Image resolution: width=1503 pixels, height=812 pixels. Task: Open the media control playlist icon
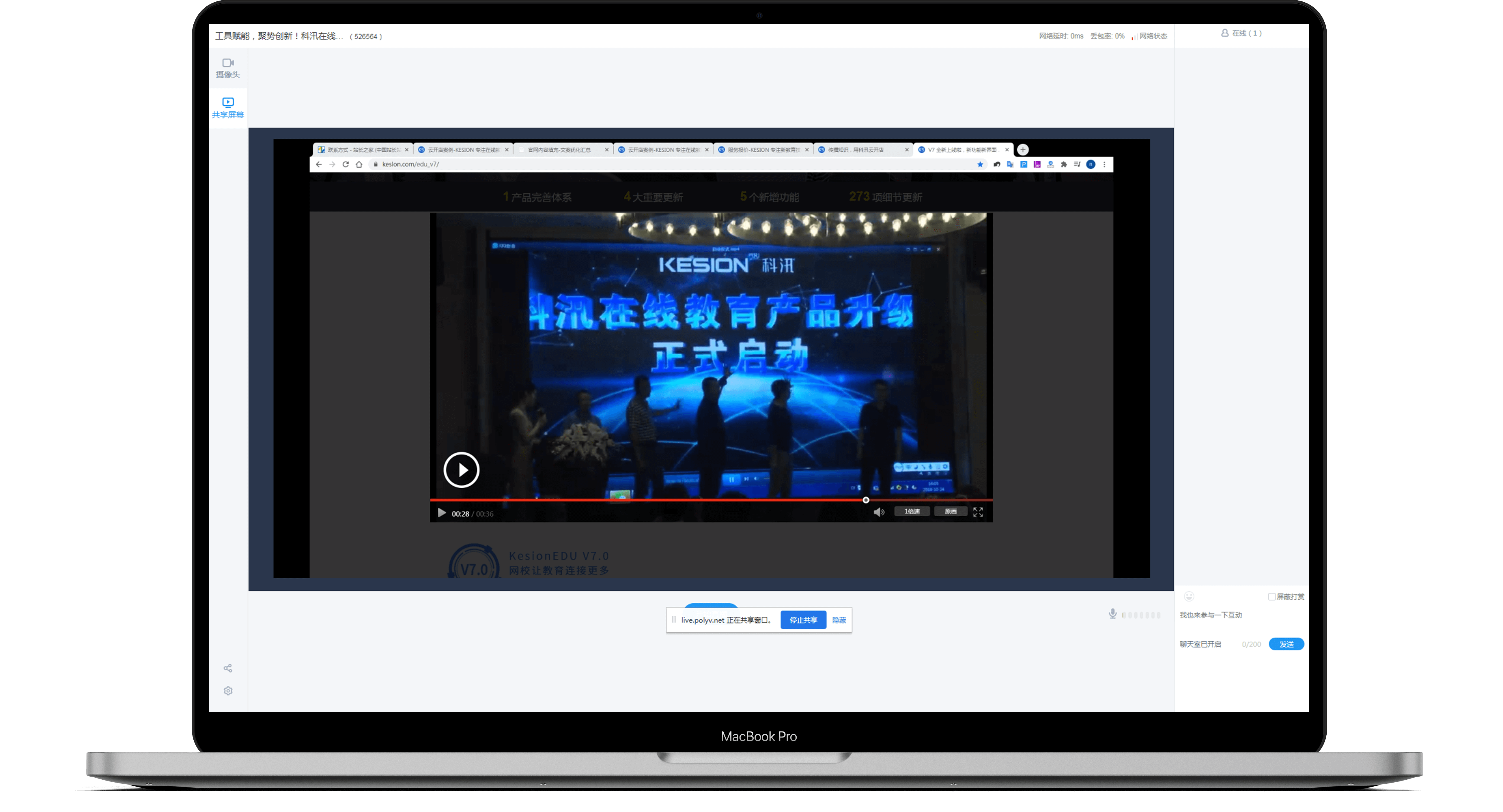(1077, 164)
